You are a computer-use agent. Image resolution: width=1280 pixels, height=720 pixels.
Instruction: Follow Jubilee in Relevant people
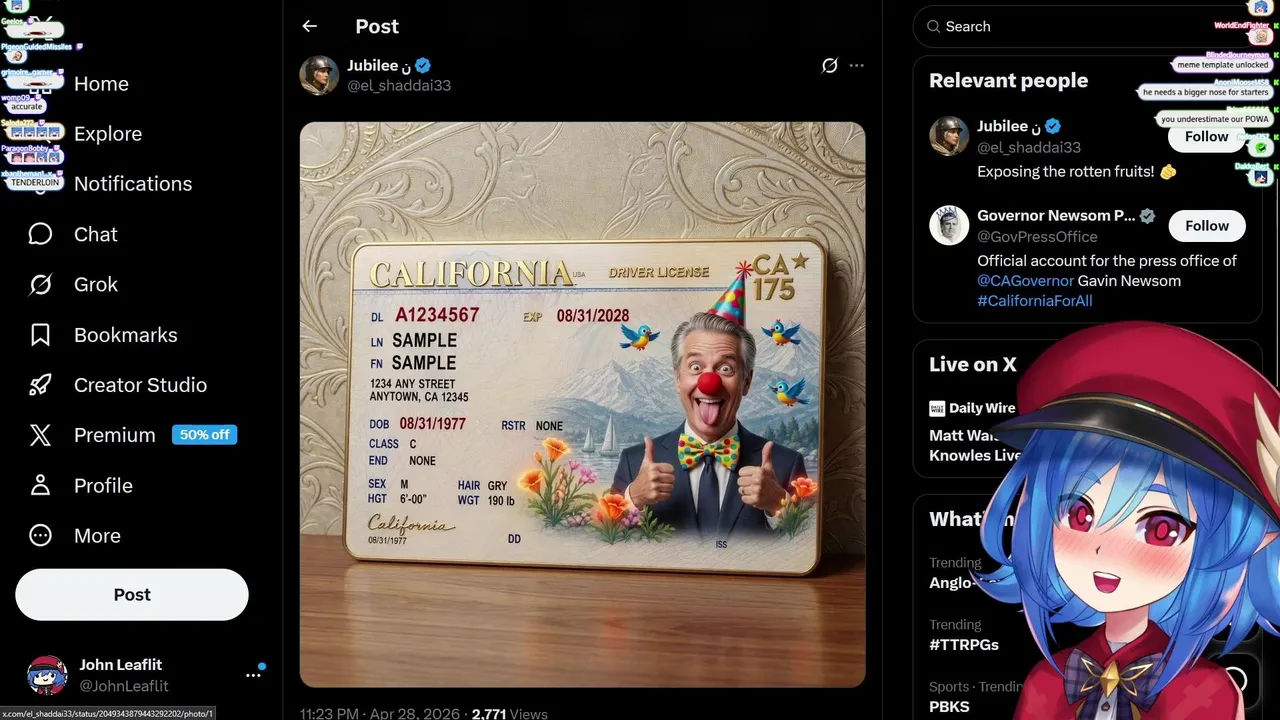point(1206,137)
